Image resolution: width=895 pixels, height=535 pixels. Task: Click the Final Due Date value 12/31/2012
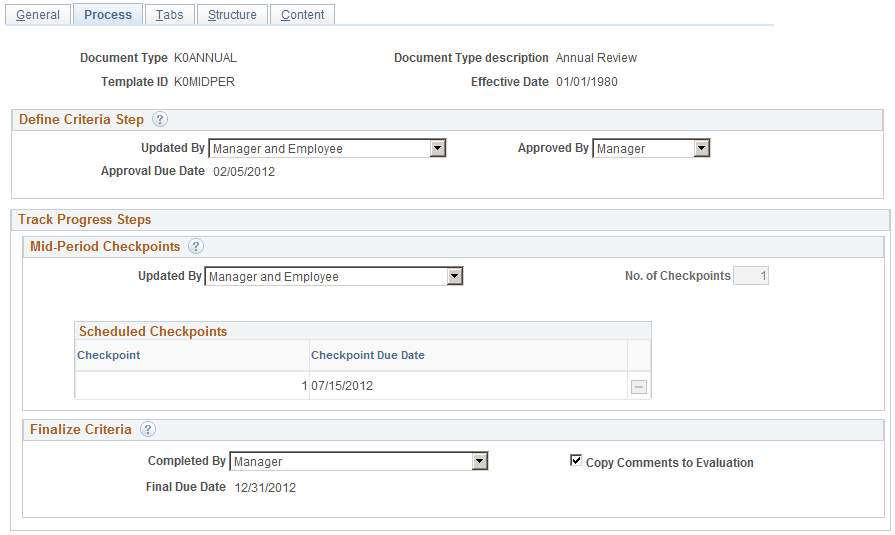click(x=265, y=488)
